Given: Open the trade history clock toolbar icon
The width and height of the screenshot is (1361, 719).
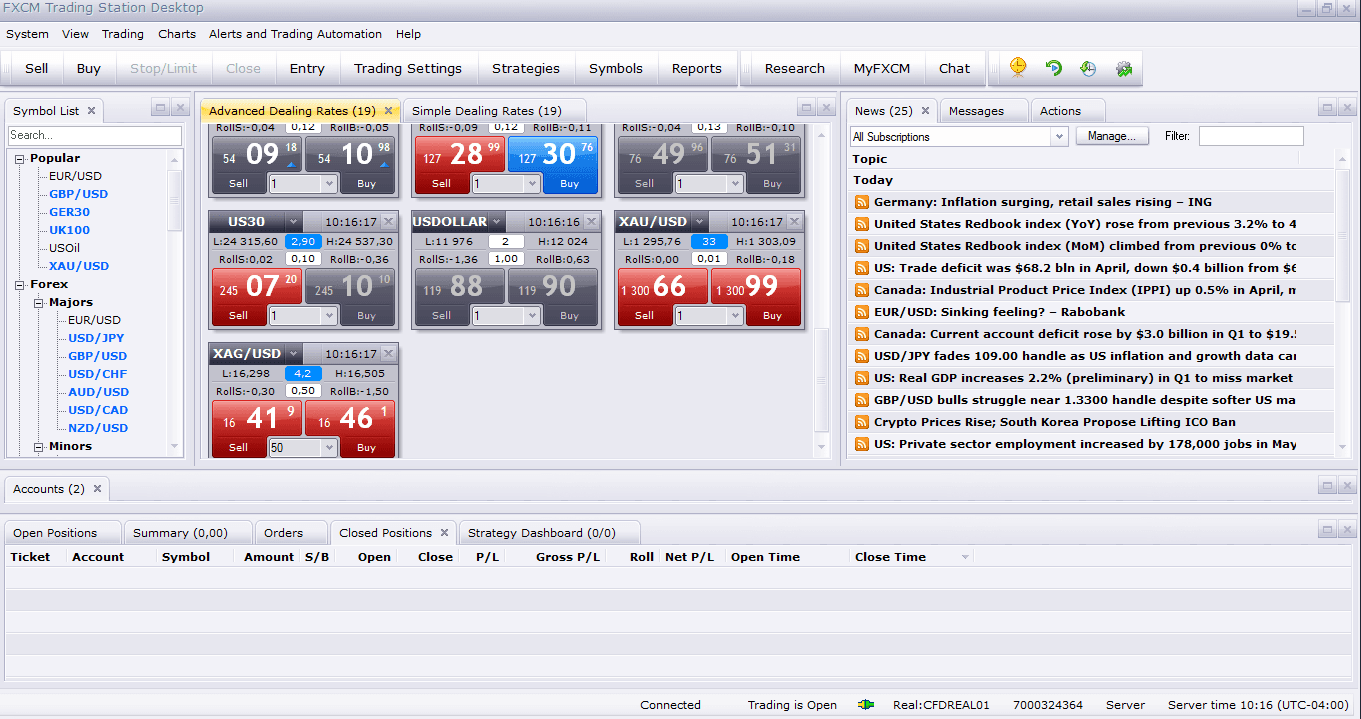Looking at the screenshot, I should pos(1088,67).
